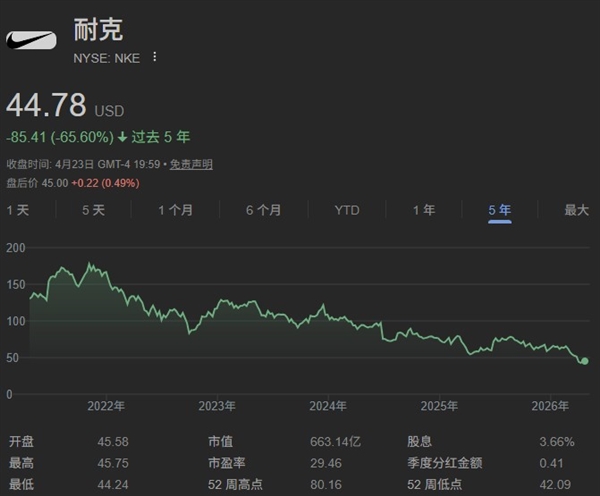
Task: Click the Nike swoosh logo
Action: [32, 41]
